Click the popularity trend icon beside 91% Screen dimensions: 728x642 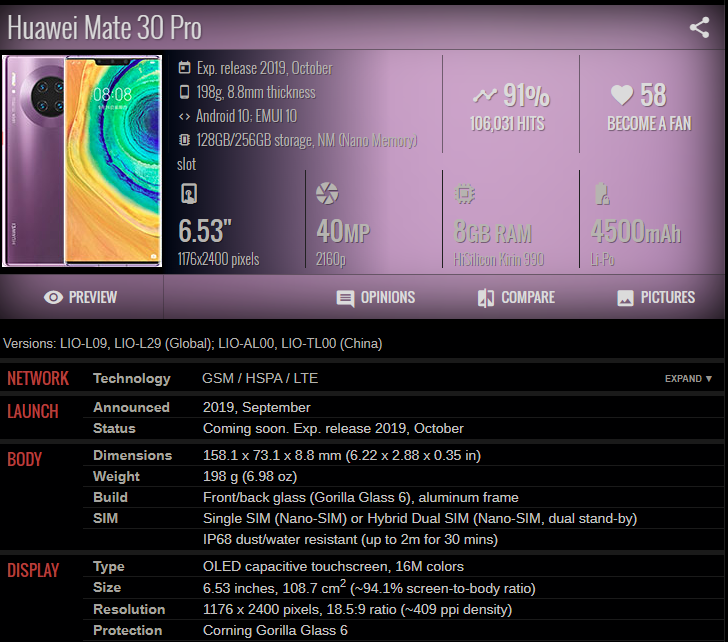click(x=485, y=95)
